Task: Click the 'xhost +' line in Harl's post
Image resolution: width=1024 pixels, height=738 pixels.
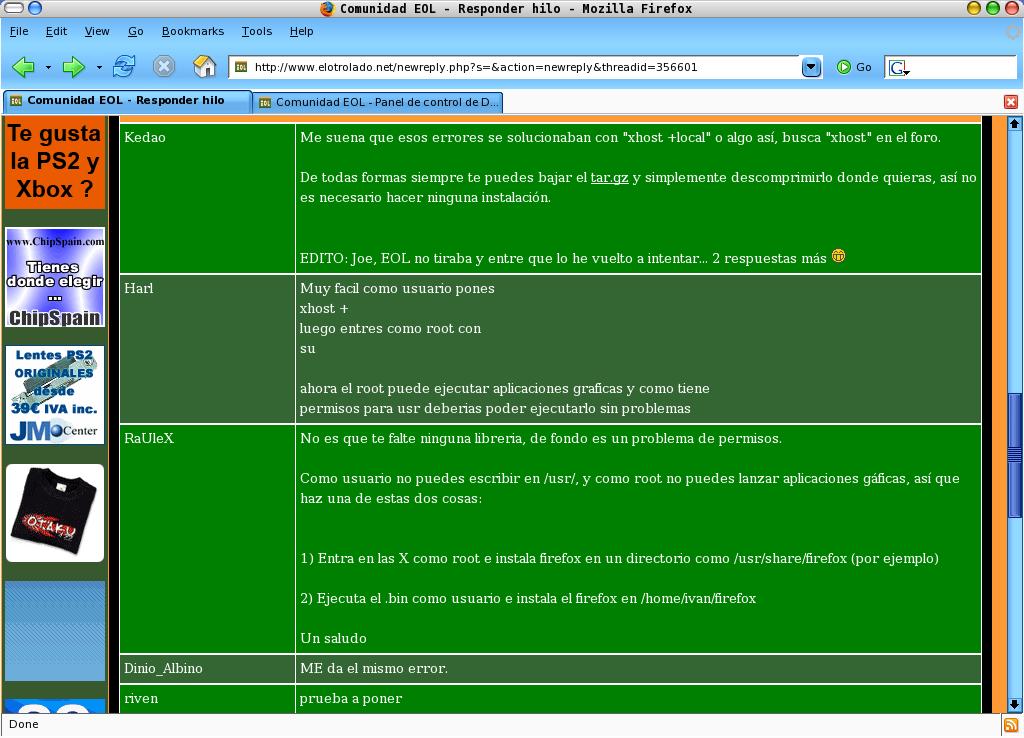Action: click(x=324, y=308)
